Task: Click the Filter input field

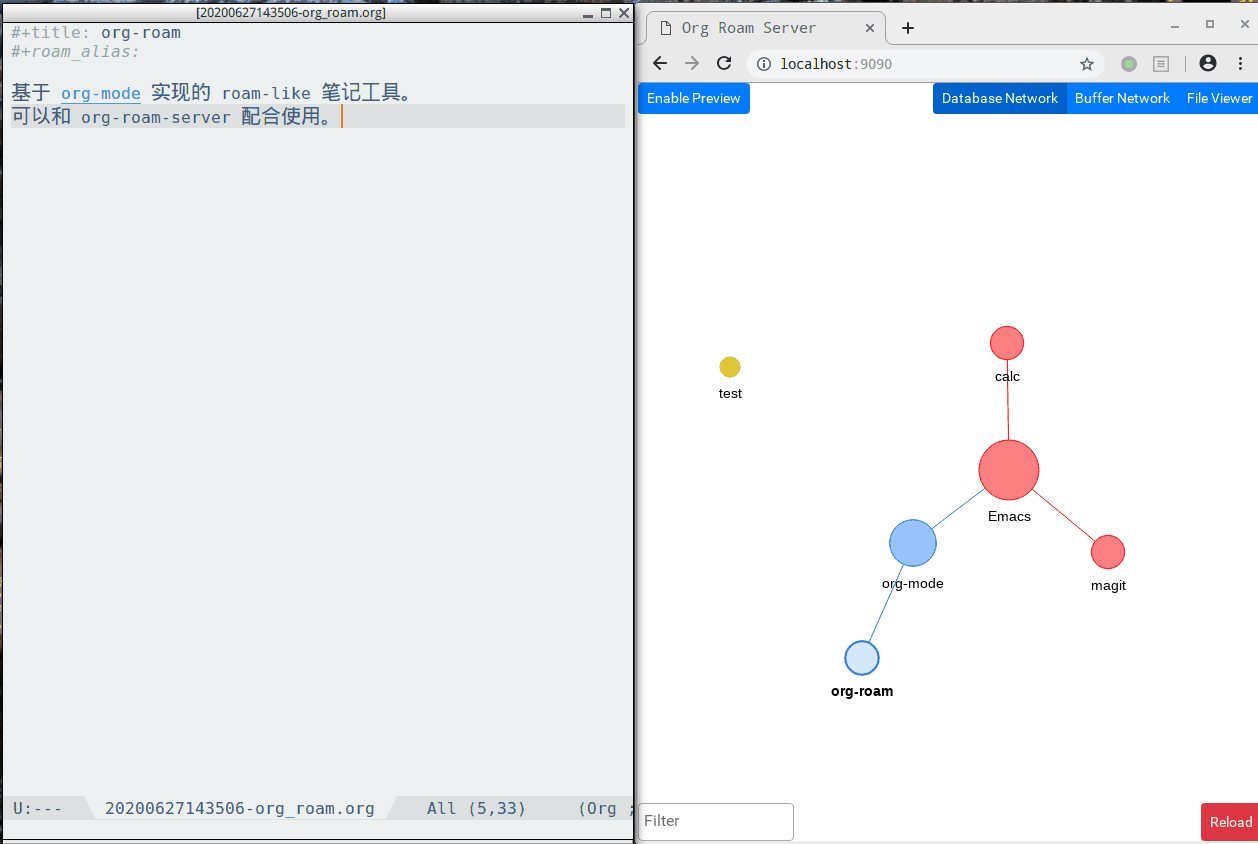Action: pos(716,821)
